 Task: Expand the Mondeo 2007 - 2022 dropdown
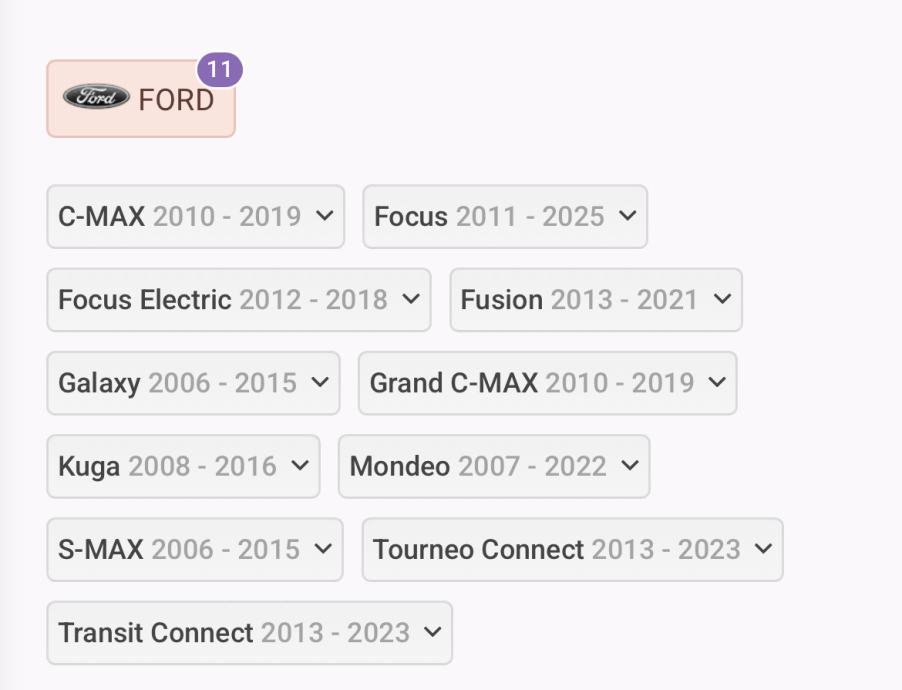(x=493, y=466)
